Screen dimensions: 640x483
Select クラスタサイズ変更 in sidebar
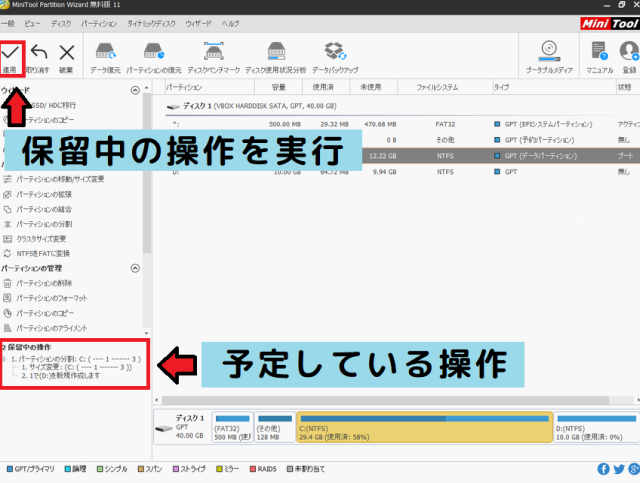coord(35,239)
